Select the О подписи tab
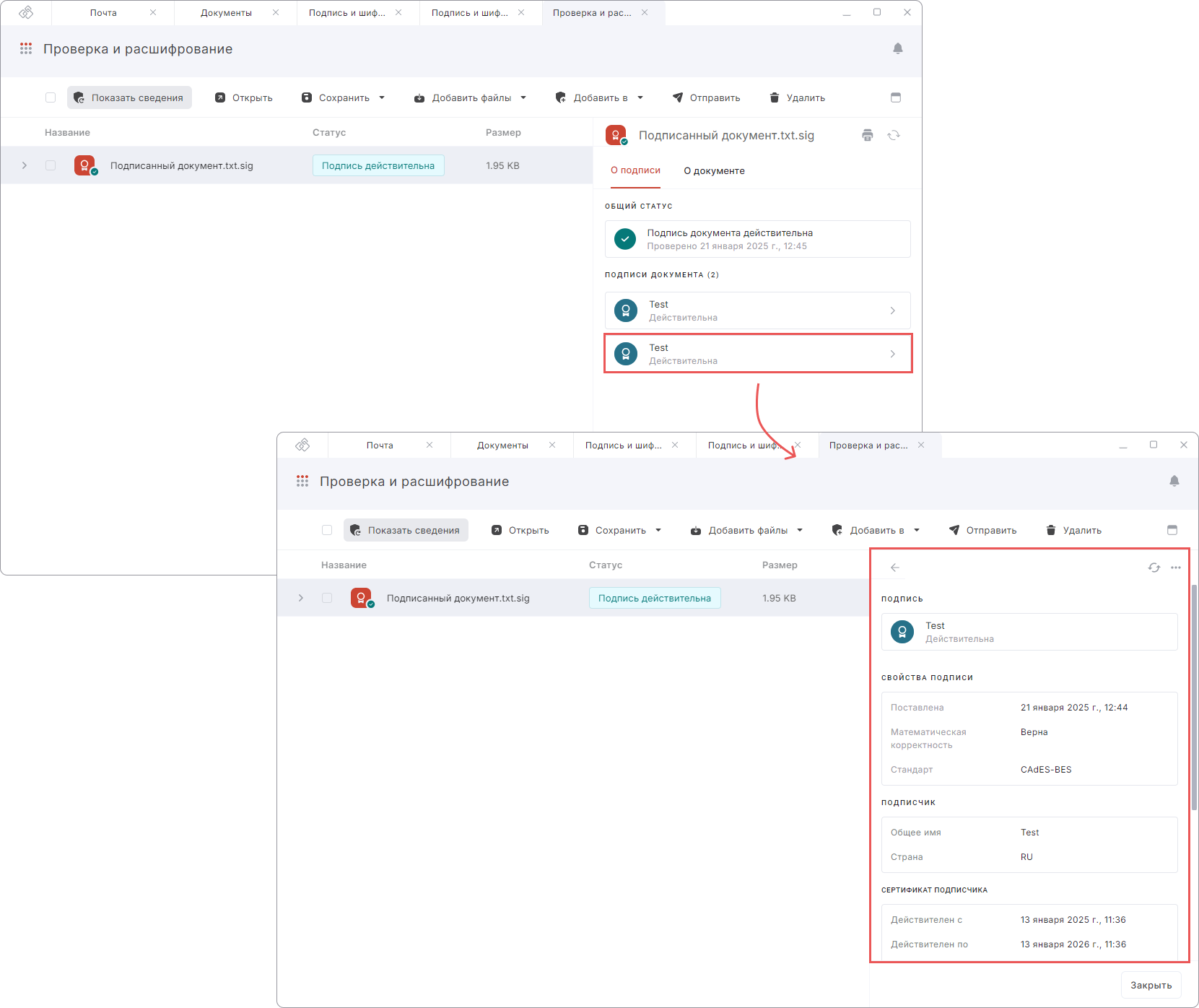The height and width of the screenshot is (1008, 1199). point(635,171)
